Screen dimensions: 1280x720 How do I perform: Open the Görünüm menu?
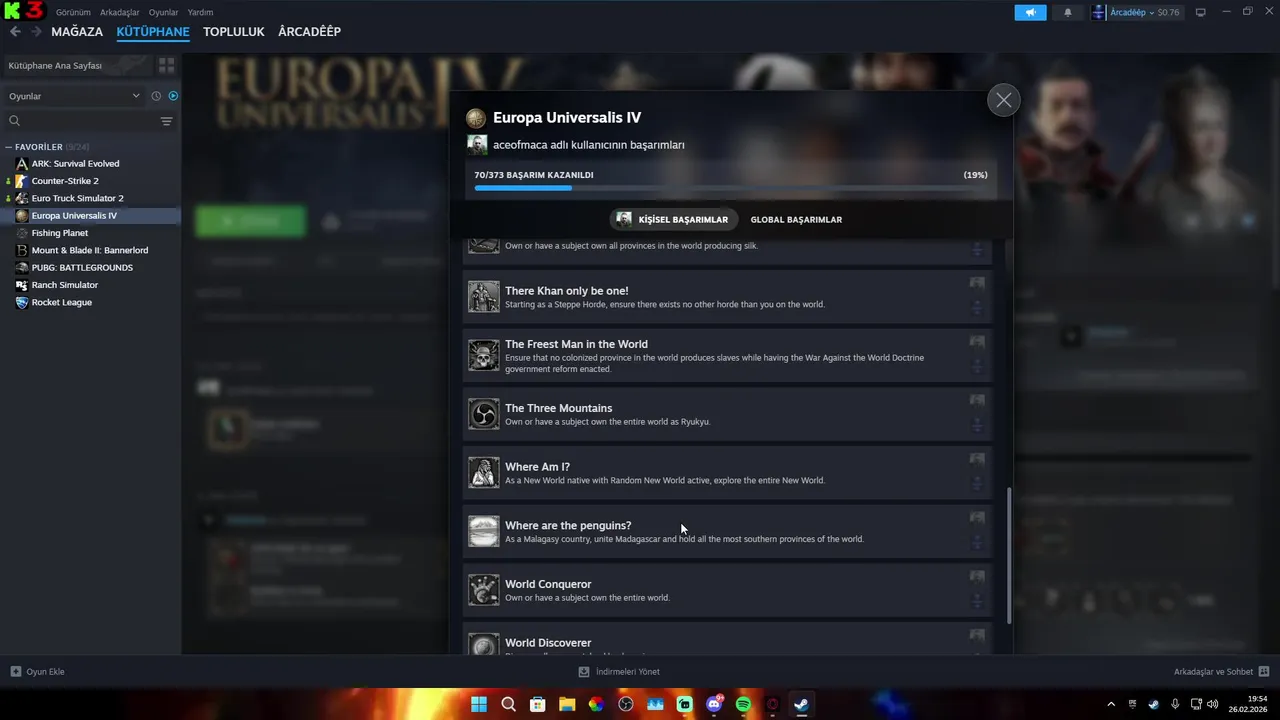pos(73,12)
